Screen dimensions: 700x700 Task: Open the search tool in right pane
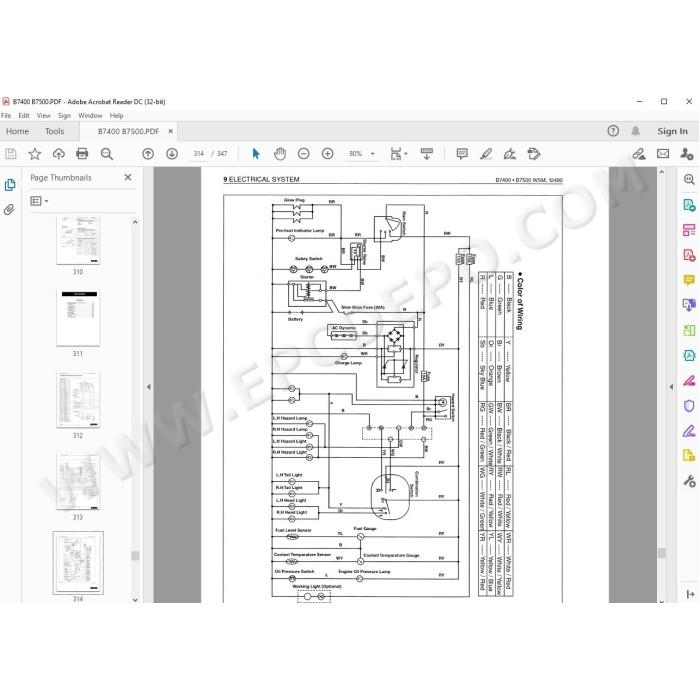689,179
